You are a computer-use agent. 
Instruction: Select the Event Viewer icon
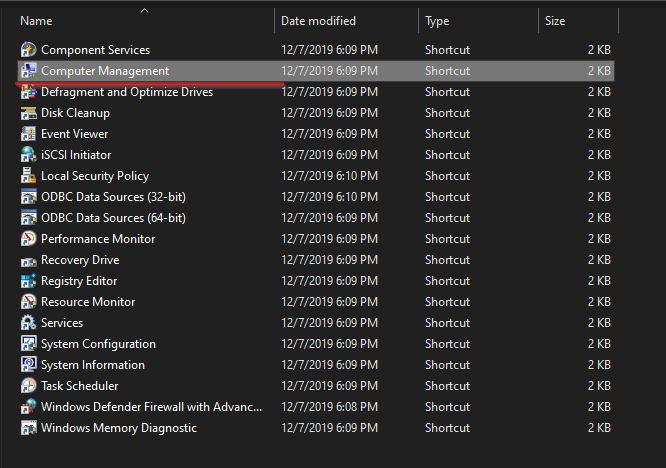coord(28,134)
